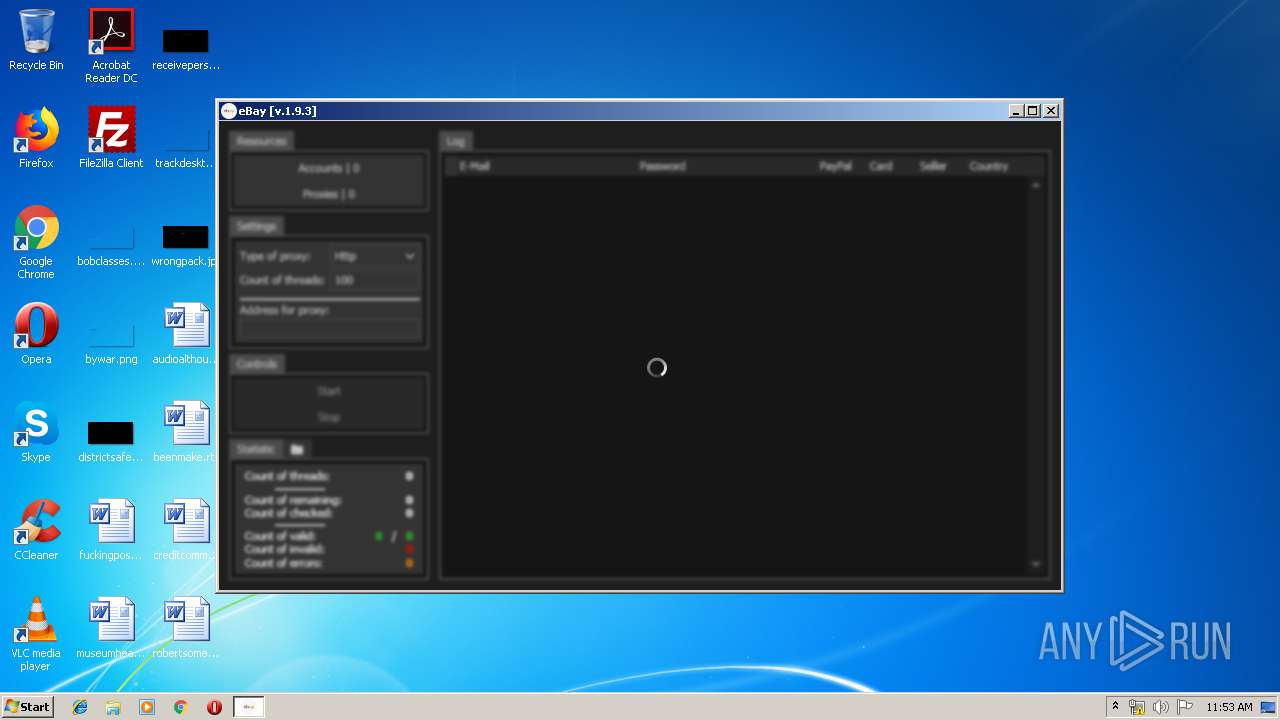Open the volume control in the system tray

pyautogui.click(x=1161, y=707)
